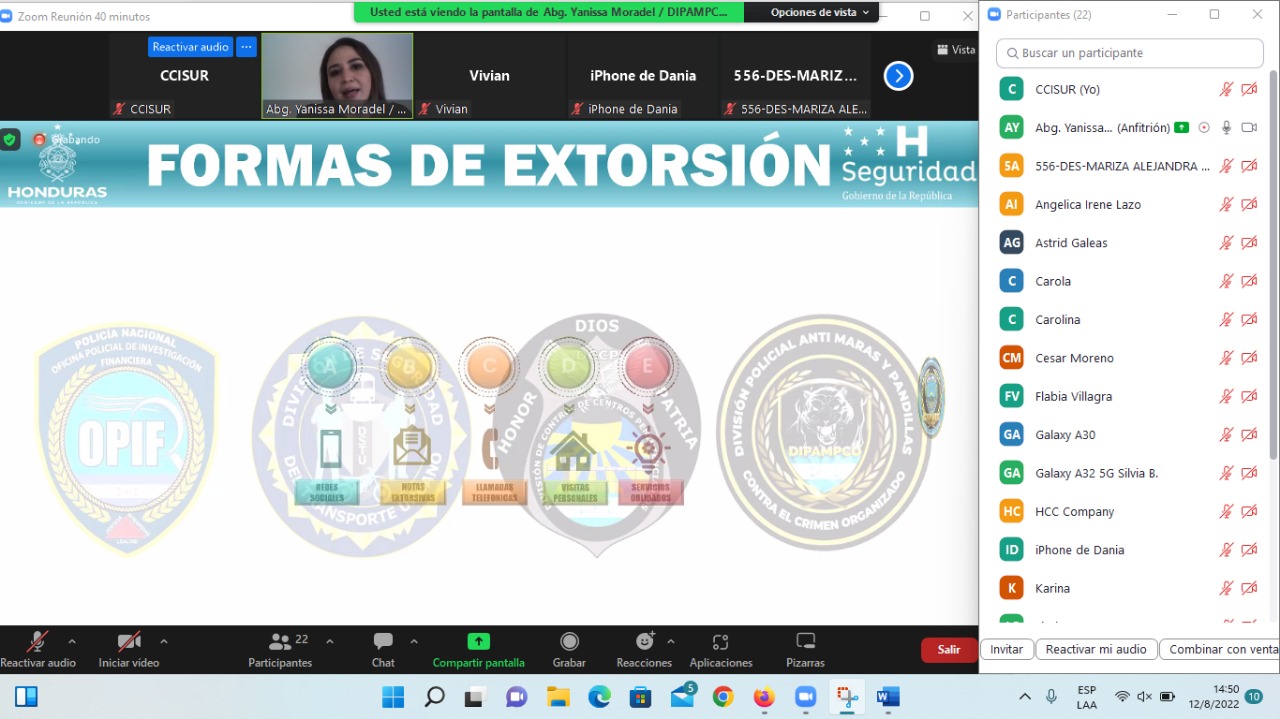Image resolution: width=1280 pixels, height=719 pixels.
Task: Open the Participantes icon in toolbar
Action: [x=280, y=642]
